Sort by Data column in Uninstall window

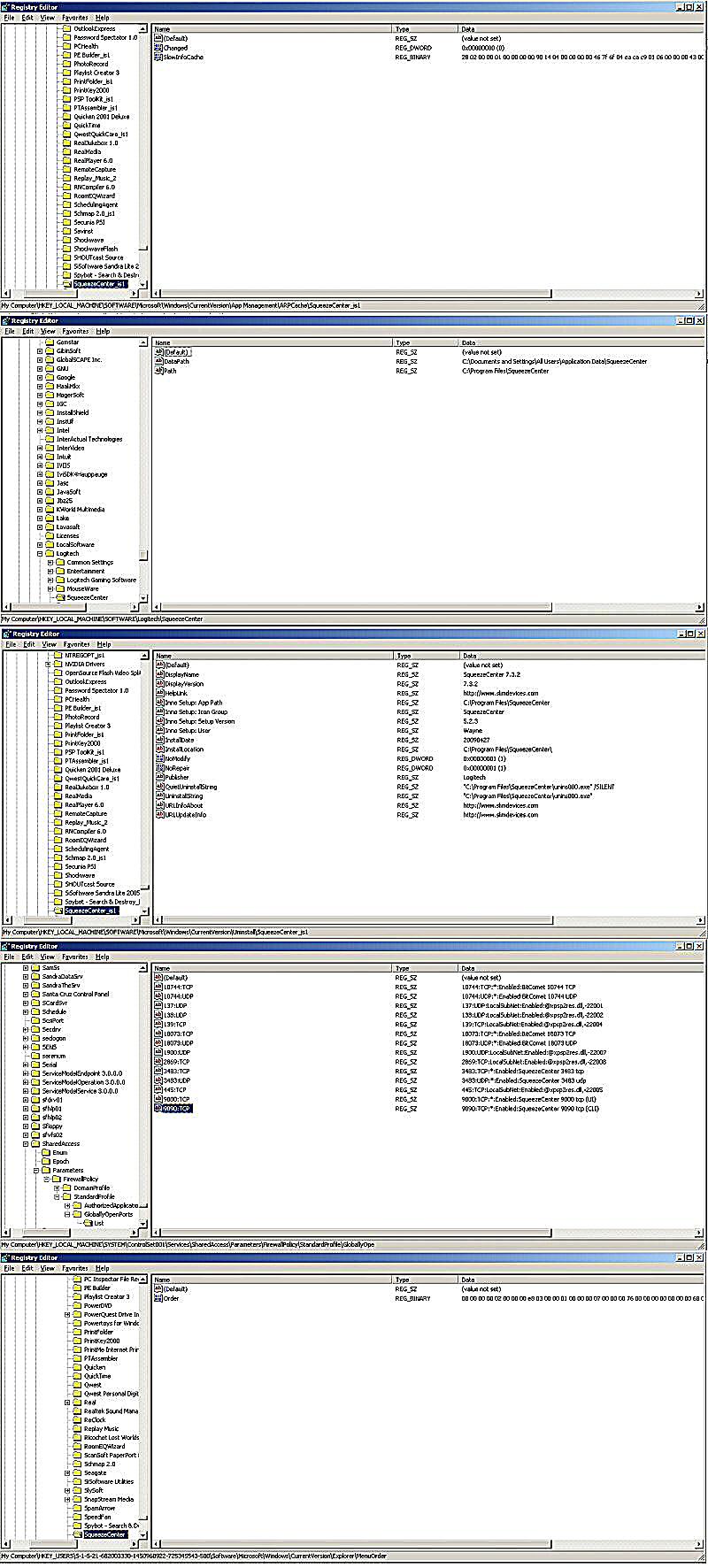point(581,656)
